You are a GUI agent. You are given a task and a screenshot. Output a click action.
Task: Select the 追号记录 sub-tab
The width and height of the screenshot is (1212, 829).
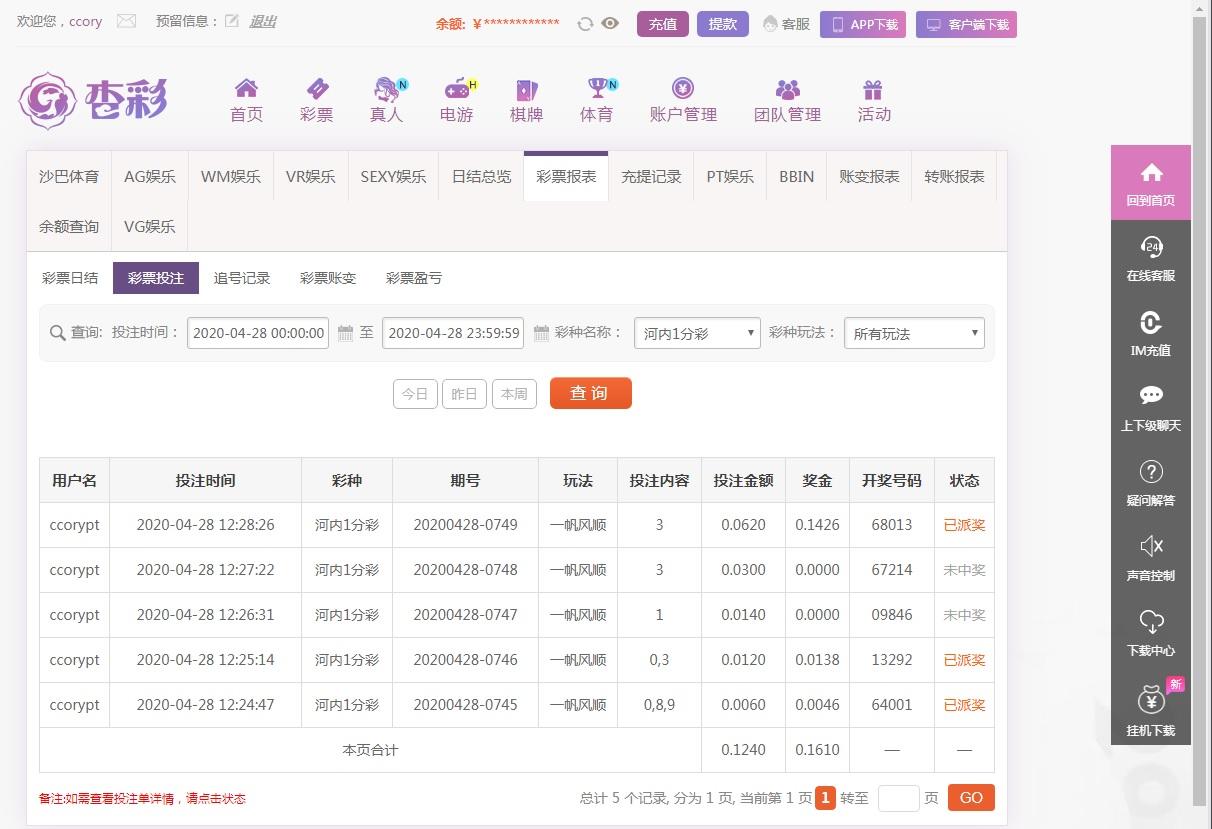pos(242,278)
